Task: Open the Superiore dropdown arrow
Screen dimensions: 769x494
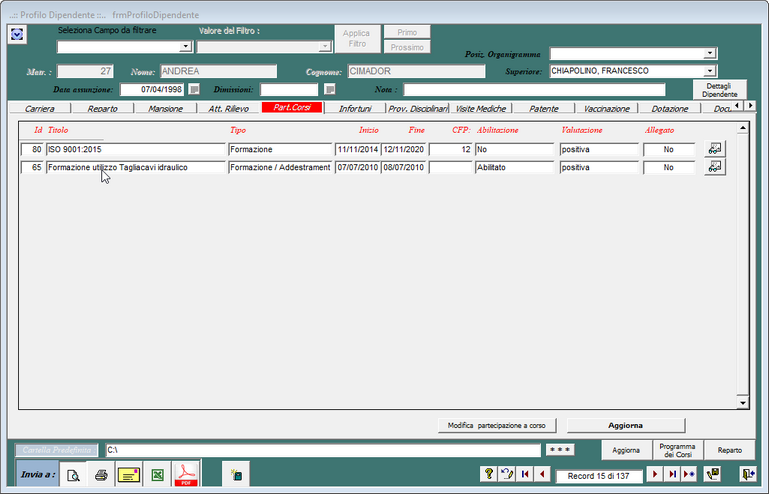Action: [x=710, y=71]
